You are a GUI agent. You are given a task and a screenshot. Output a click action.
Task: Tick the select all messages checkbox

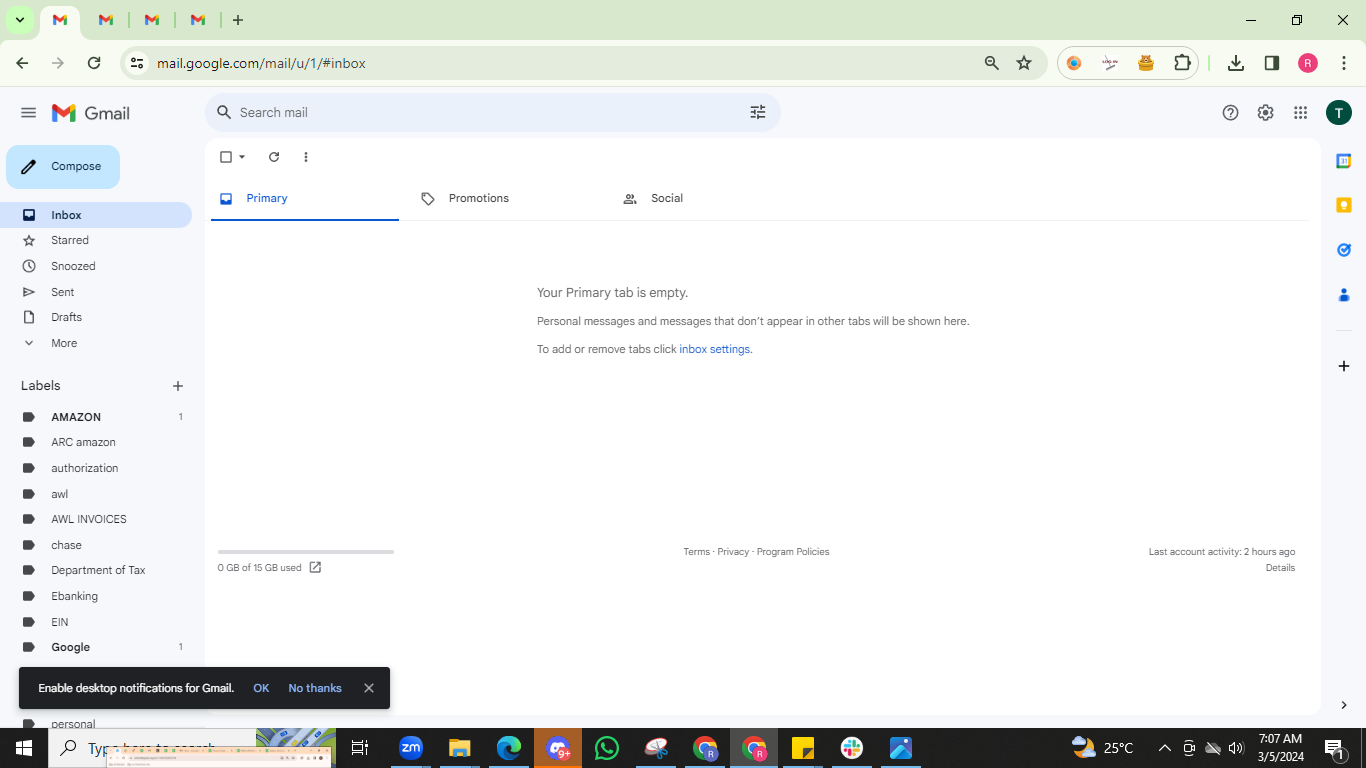tap(226, 157)
